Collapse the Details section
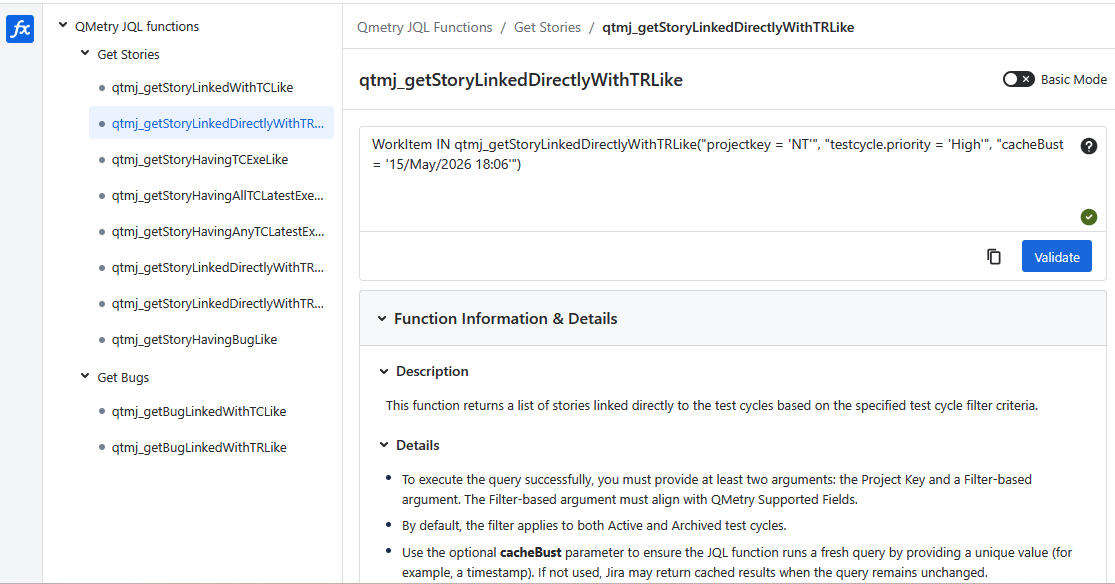 click(x=384, y=445)
